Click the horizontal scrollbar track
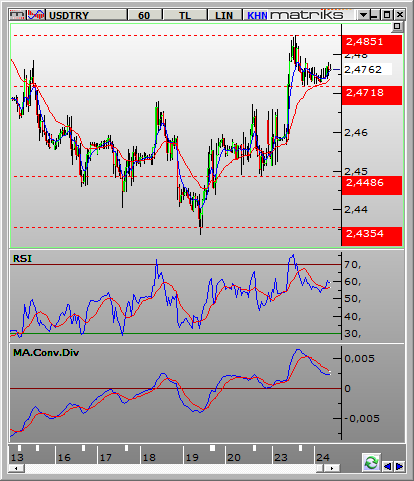Screen dimensions: 414x481 pyautogui.click(x=170, y=468)
